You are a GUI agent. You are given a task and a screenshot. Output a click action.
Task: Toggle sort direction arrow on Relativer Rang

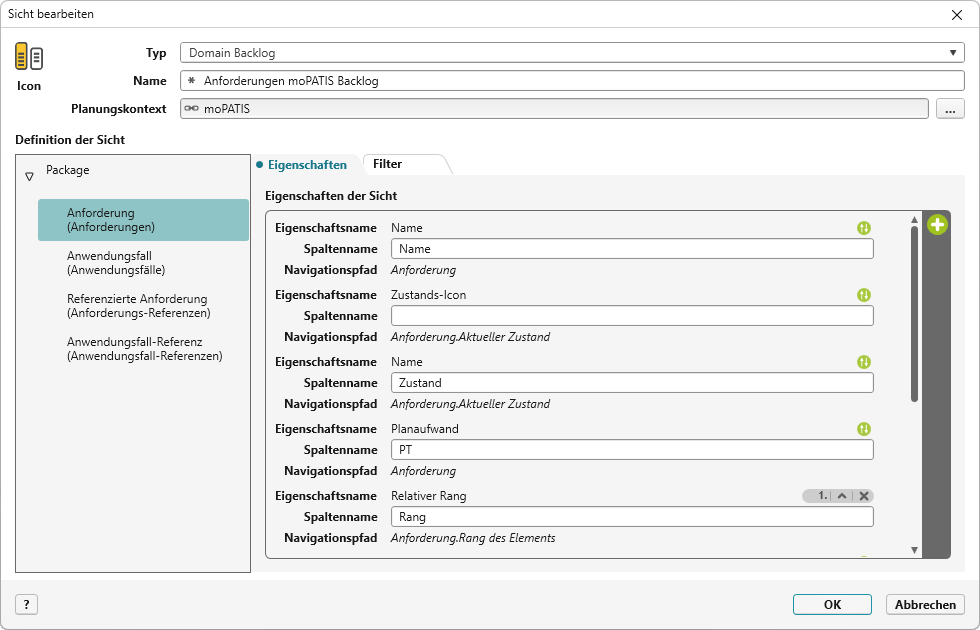pos(842,496)
